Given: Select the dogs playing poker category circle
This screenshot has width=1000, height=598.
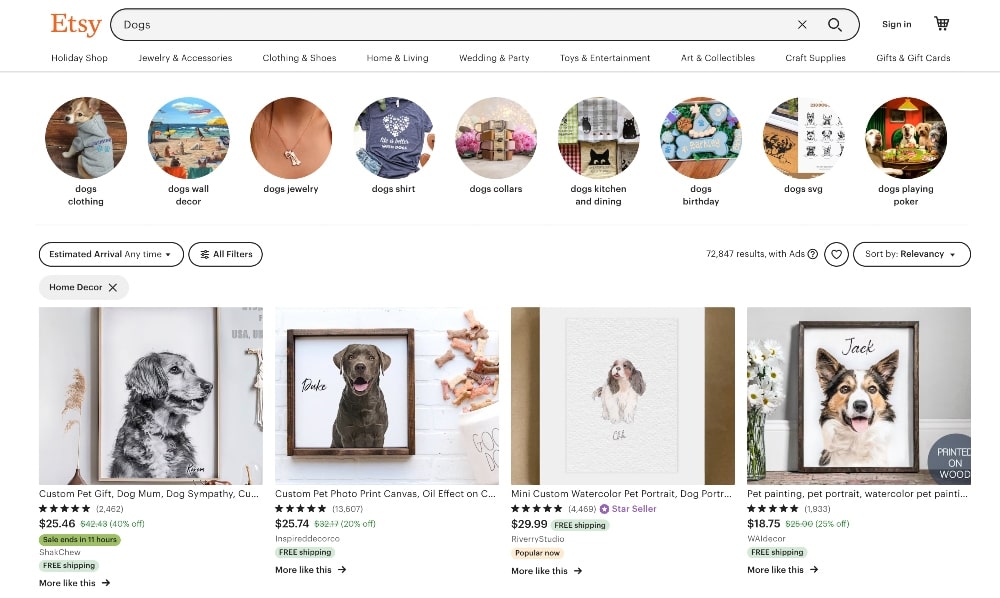Looking at the screenshot, I should click(905, 138).
